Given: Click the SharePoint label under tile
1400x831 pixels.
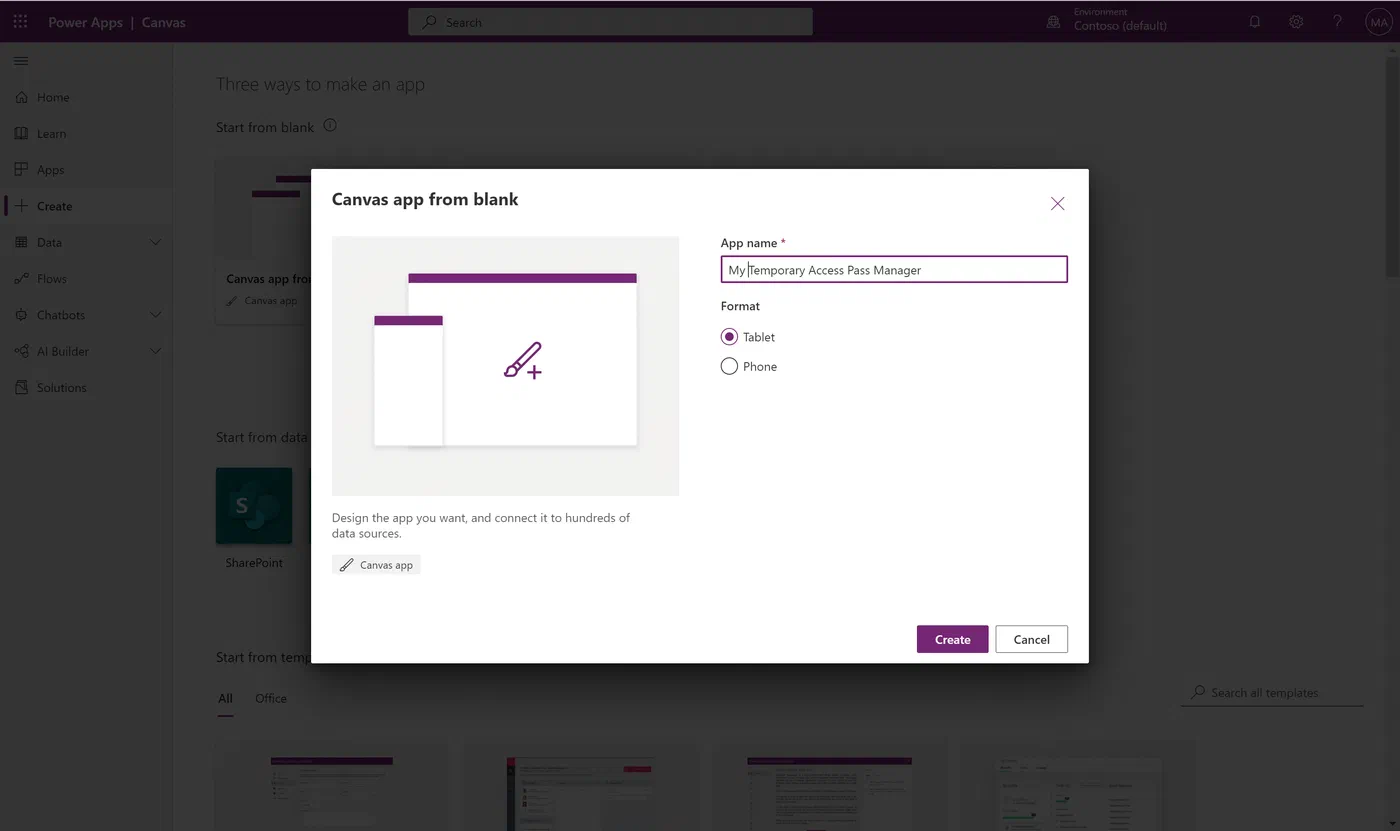Looking at the screenshot, I should [x=254, y=563].
